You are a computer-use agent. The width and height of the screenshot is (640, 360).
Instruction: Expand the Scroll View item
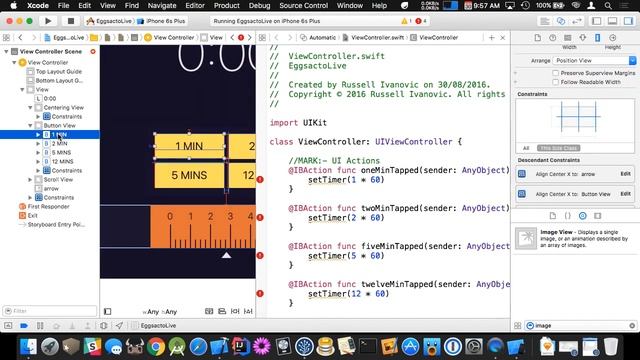[30, 180]
